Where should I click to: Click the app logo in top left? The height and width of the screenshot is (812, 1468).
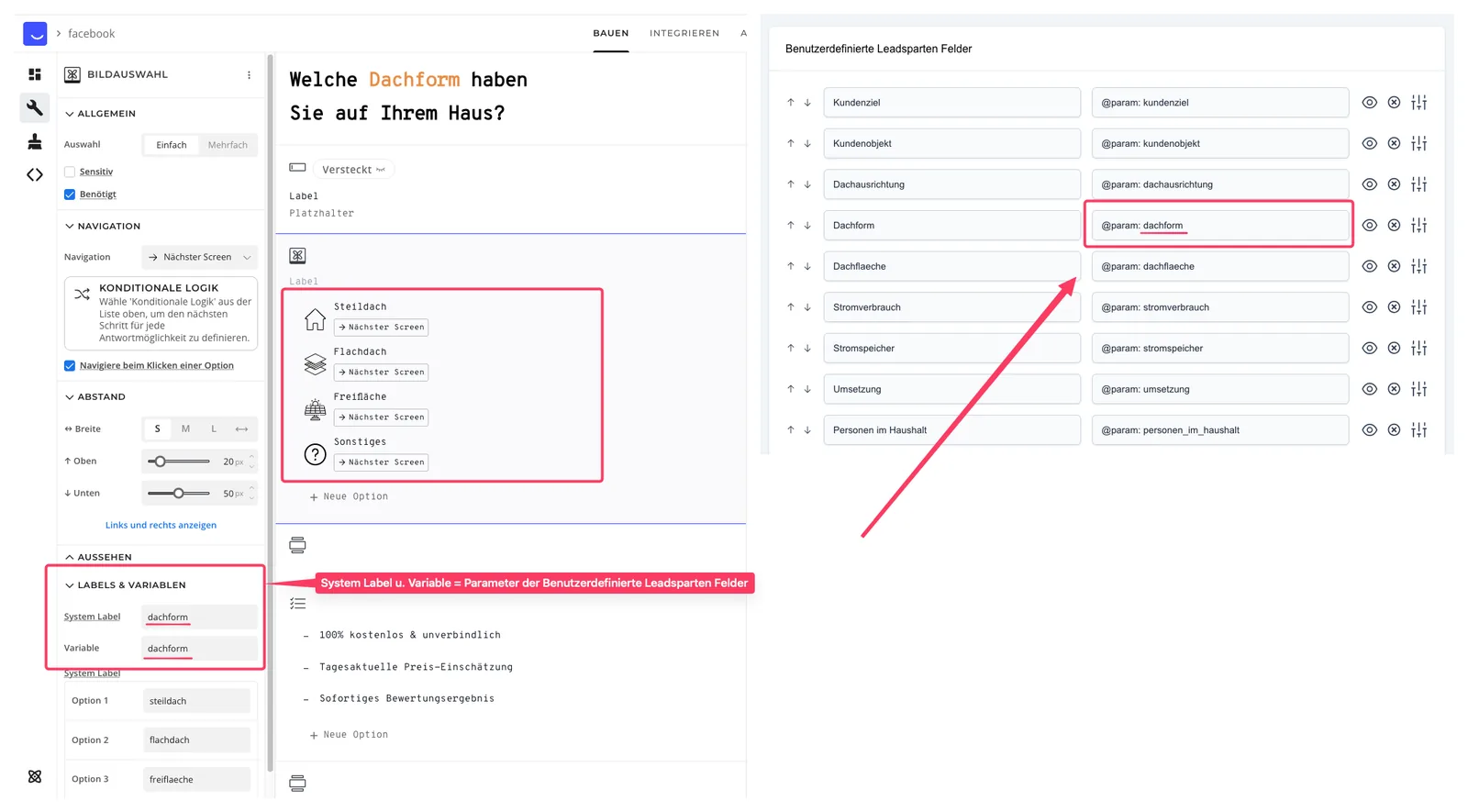pos(35,34)
